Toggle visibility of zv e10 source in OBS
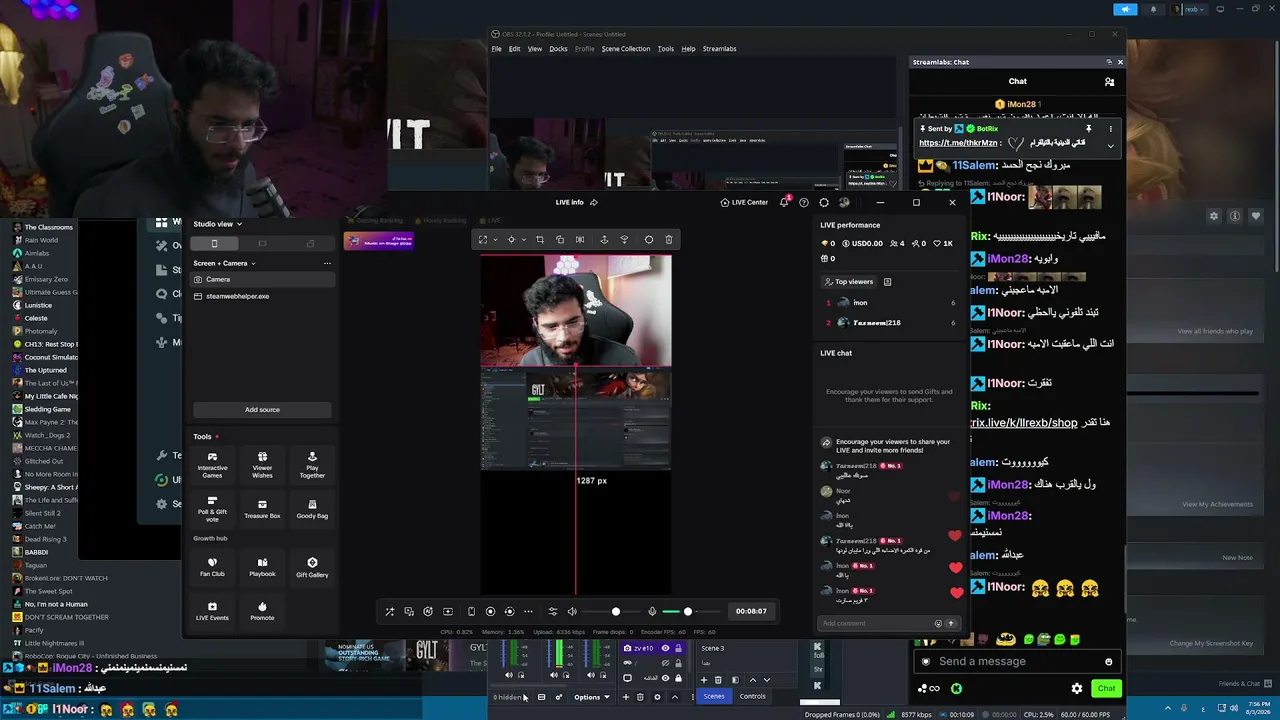Image resolution: width=1280 pixels, height=720 pixels. tap(665, 648)
